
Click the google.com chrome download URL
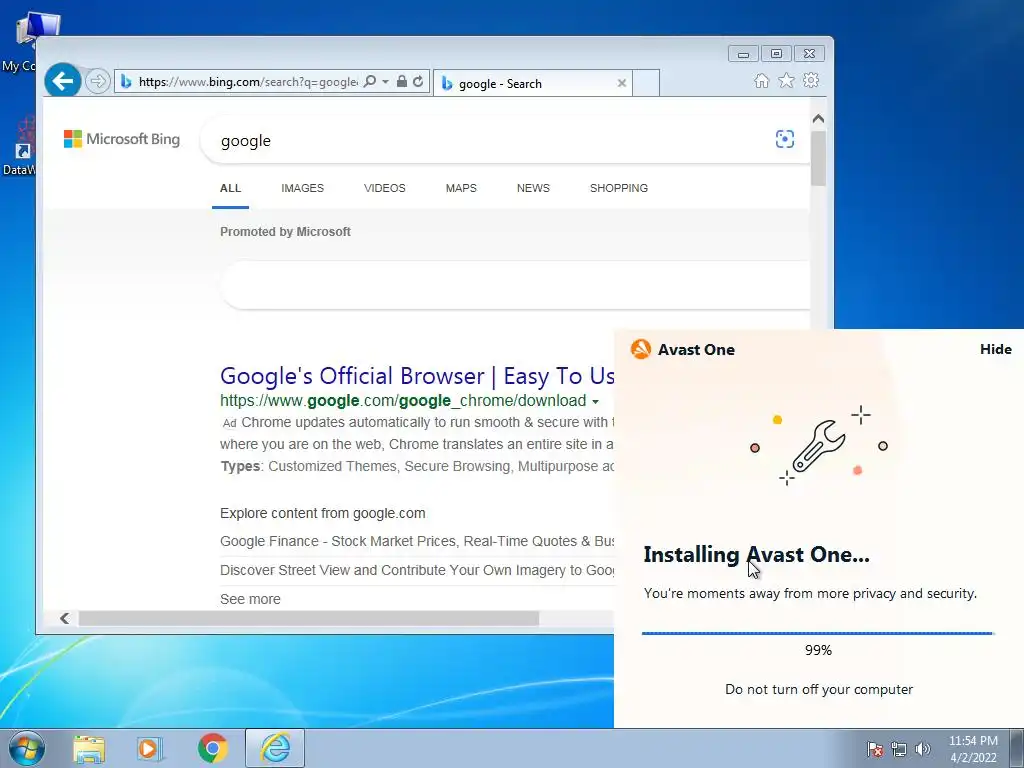pyautogui.click(x=403, y=400)
